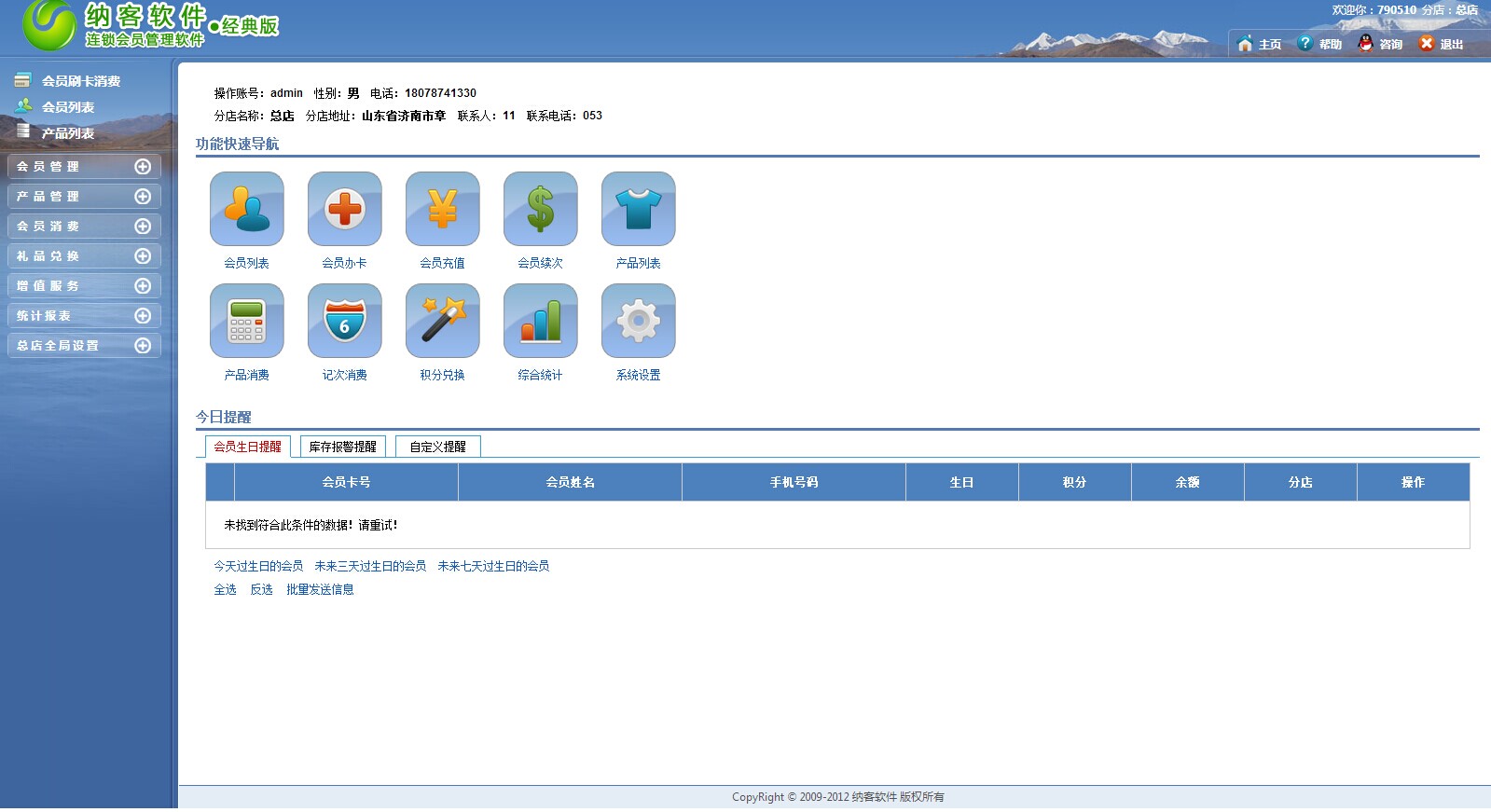Expand the 总店全局设置 sidebar section

click(x=84, y=346)
